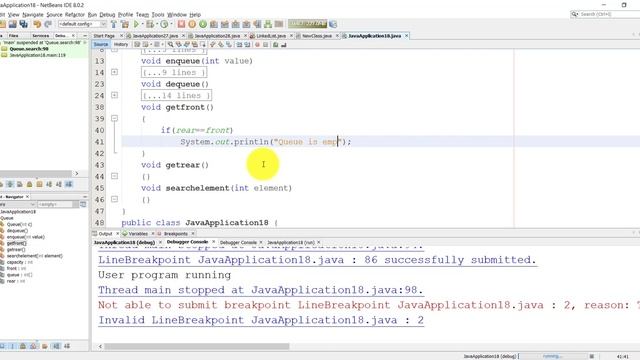Click 'LineBreakpoint JavaApplication18.java : 86' link
Screen dimensions: 640x360
[x=317, y=260]
